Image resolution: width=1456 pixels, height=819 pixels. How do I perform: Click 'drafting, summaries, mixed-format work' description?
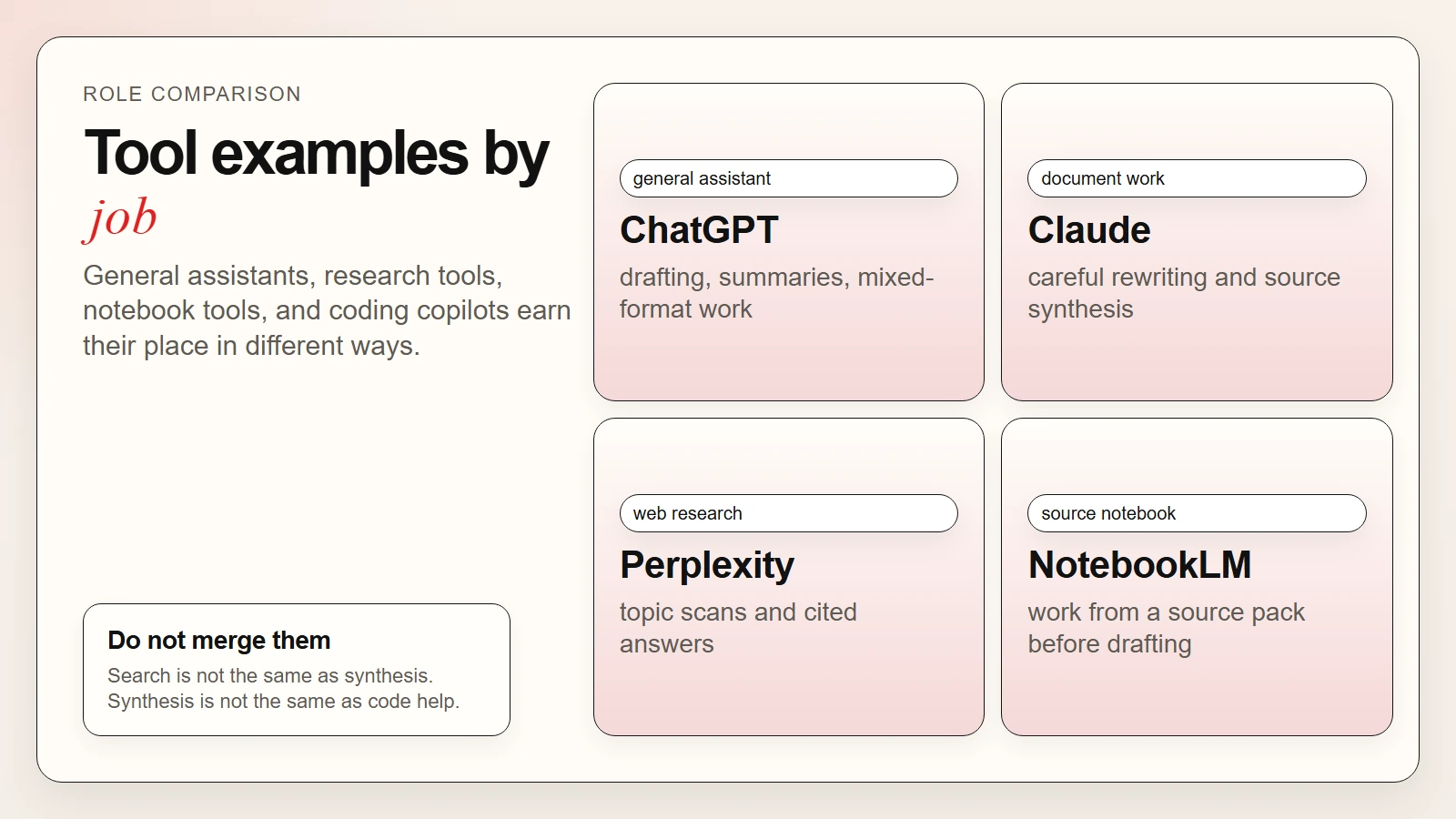[x=777, y=293]
